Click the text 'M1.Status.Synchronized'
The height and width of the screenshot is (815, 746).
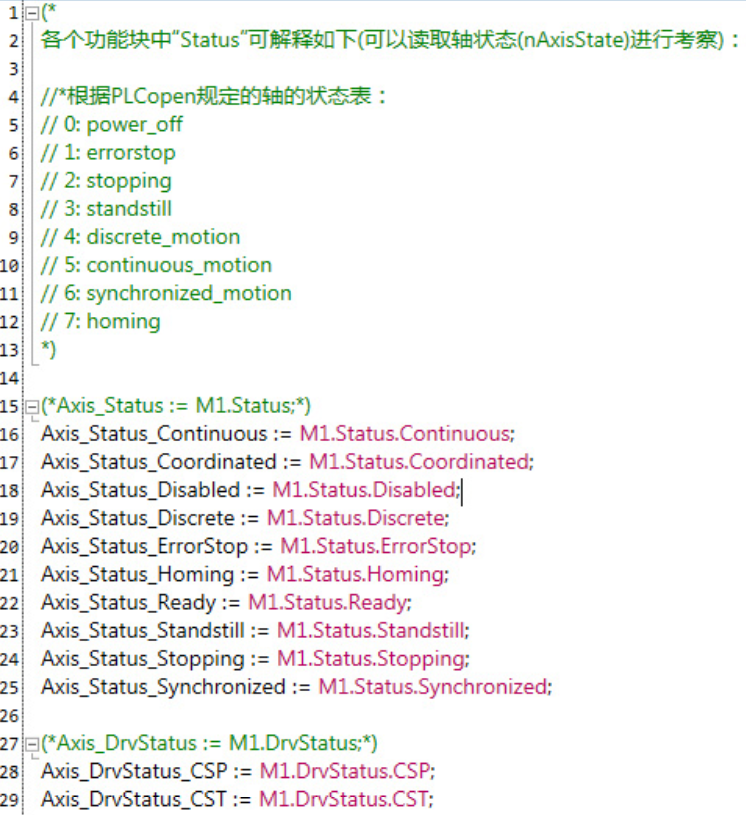pos(433,687)
